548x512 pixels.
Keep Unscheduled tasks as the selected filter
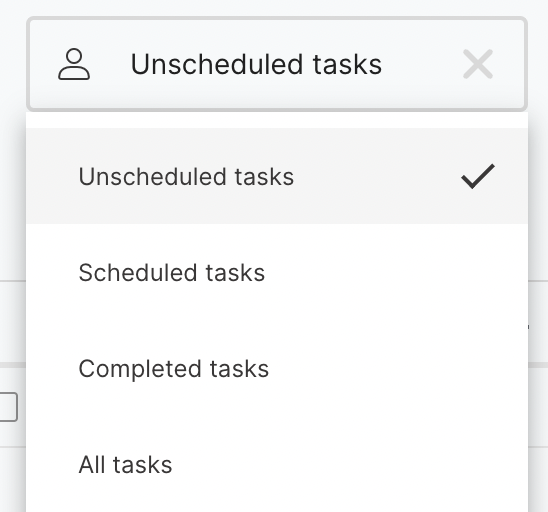point(277,176)
